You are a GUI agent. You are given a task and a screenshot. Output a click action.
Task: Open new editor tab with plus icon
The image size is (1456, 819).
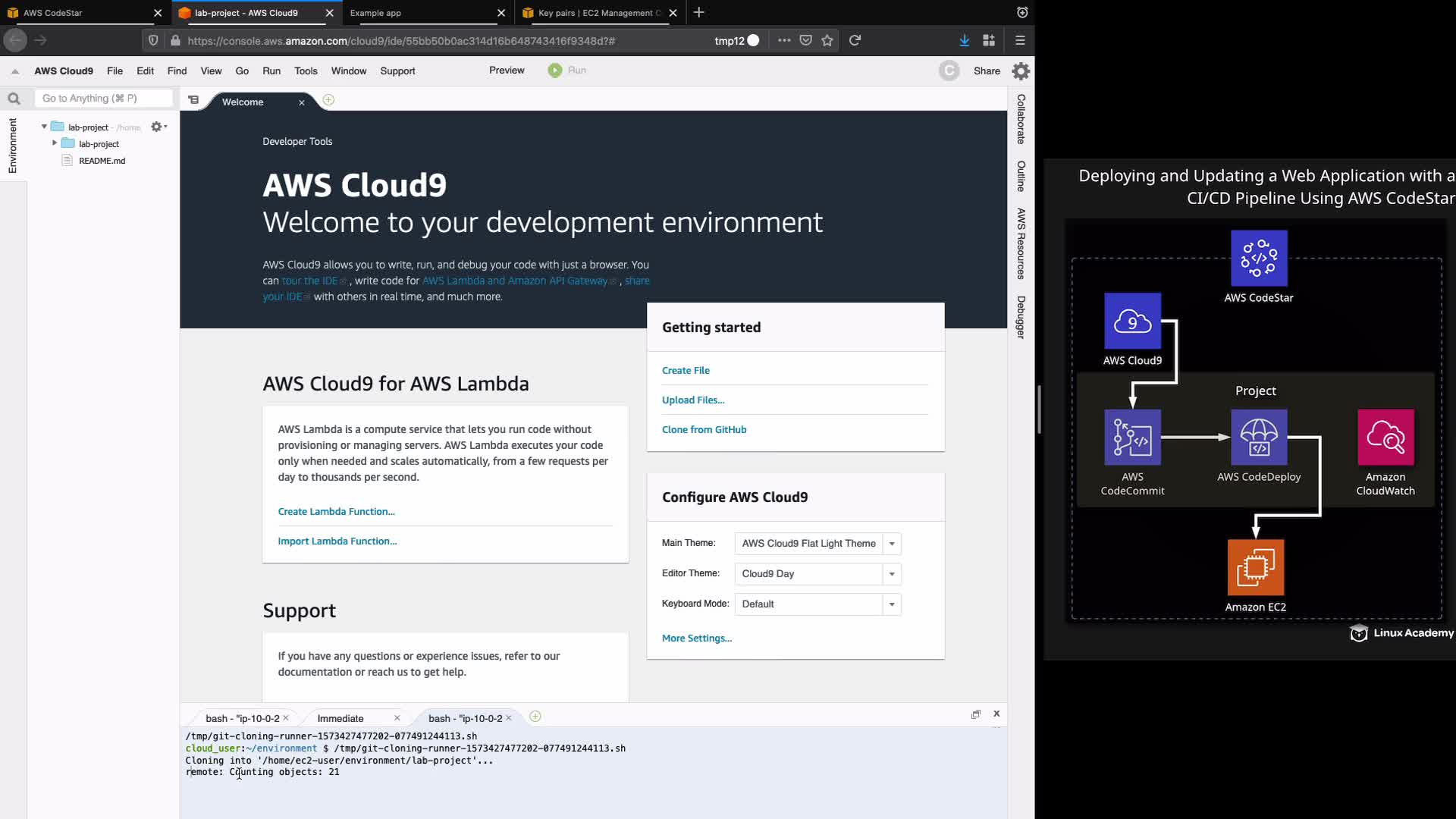pyautogui.click(x=328, y=100)
